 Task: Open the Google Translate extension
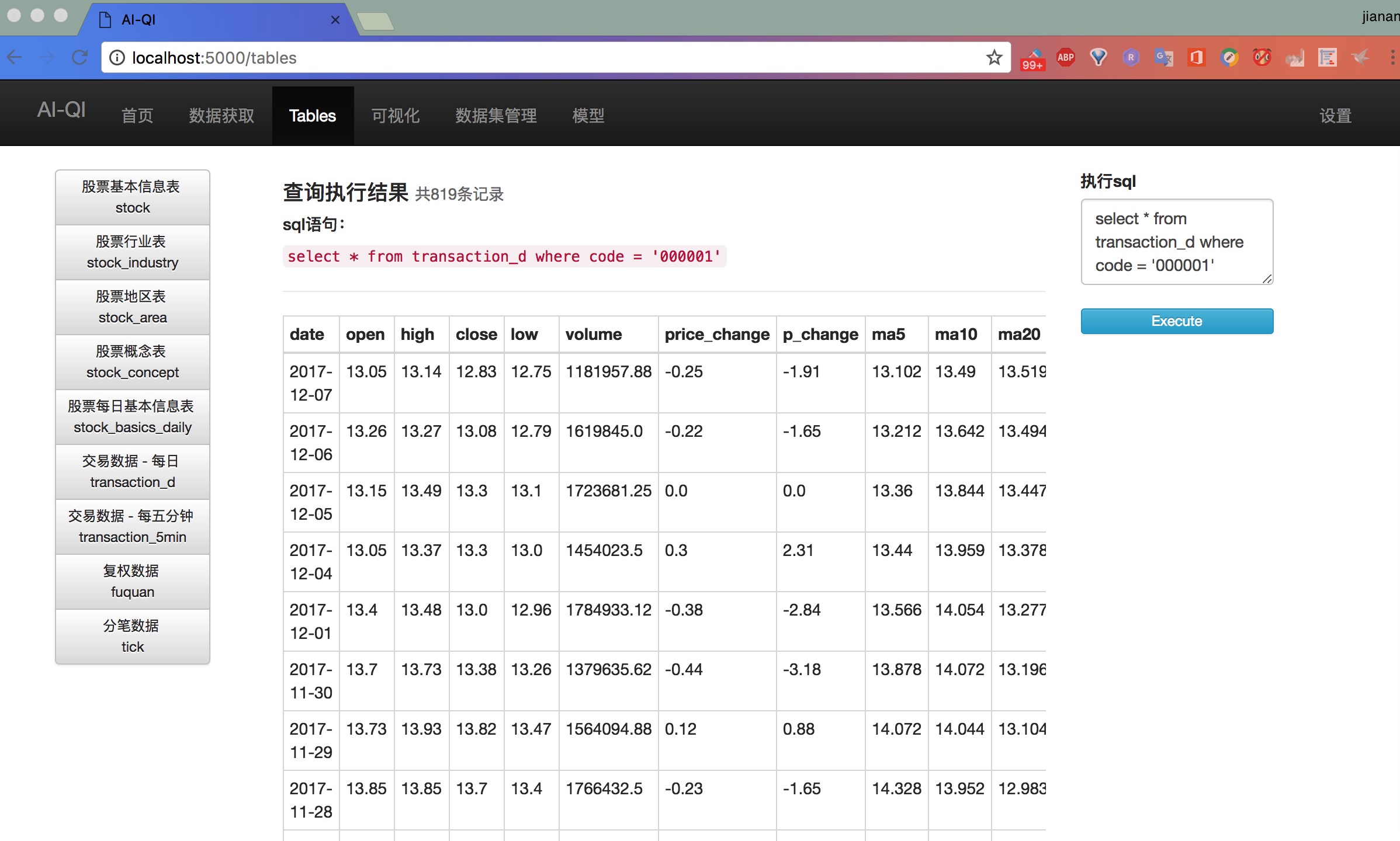click(1163, 57)
